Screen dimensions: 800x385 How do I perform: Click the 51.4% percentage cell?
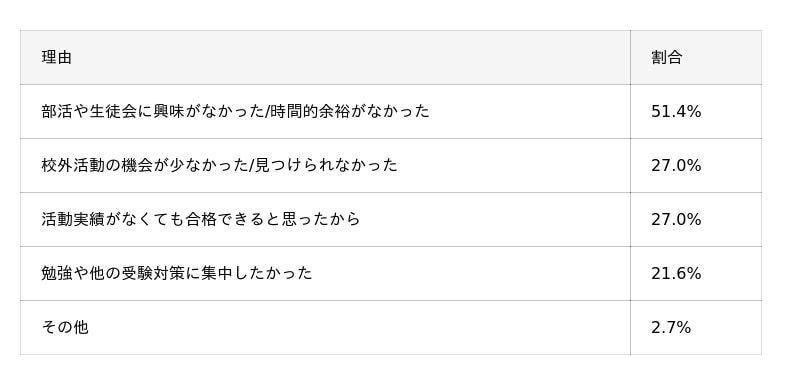point(696,112)
